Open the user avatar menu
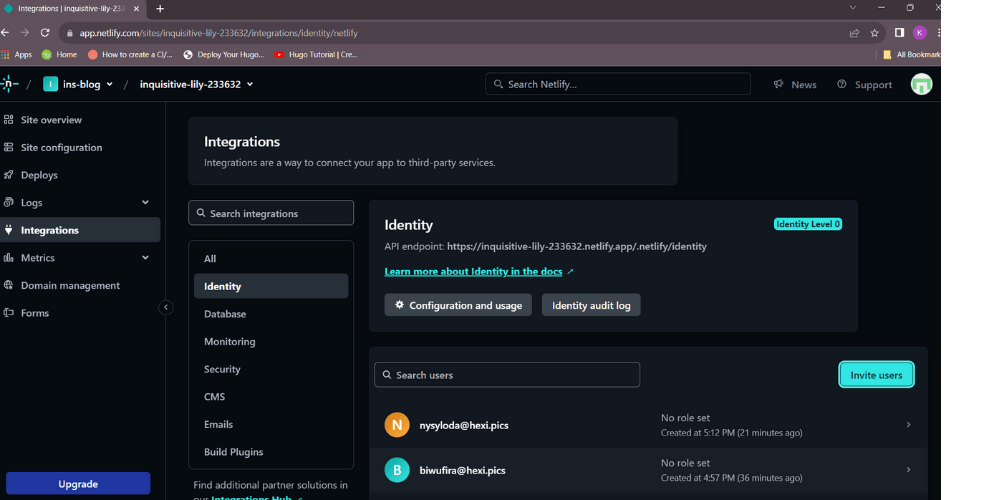 click(922, 84)
